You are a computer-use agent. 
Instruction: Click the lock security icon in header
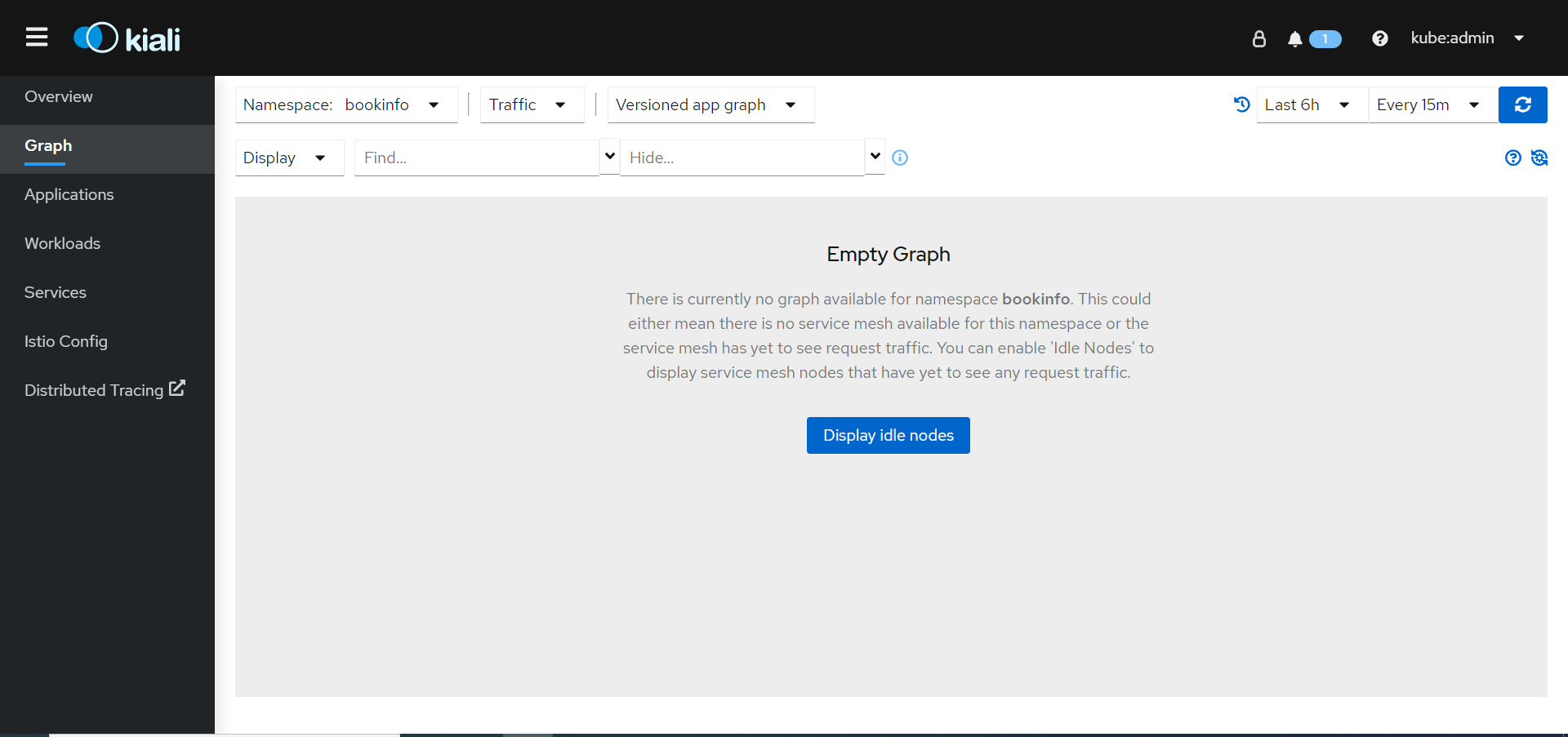tap(1258, 38)
